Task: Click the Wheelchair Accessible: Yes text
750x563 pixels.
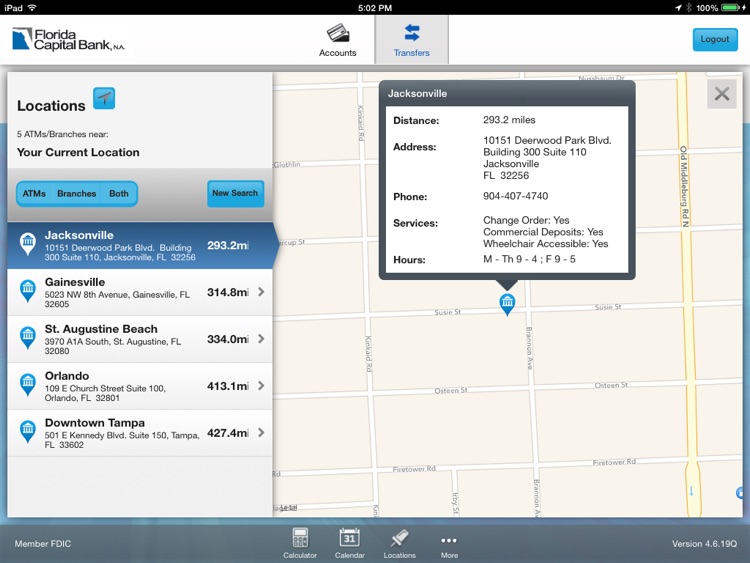Action: pyautogui.click(x=545, y=244)
